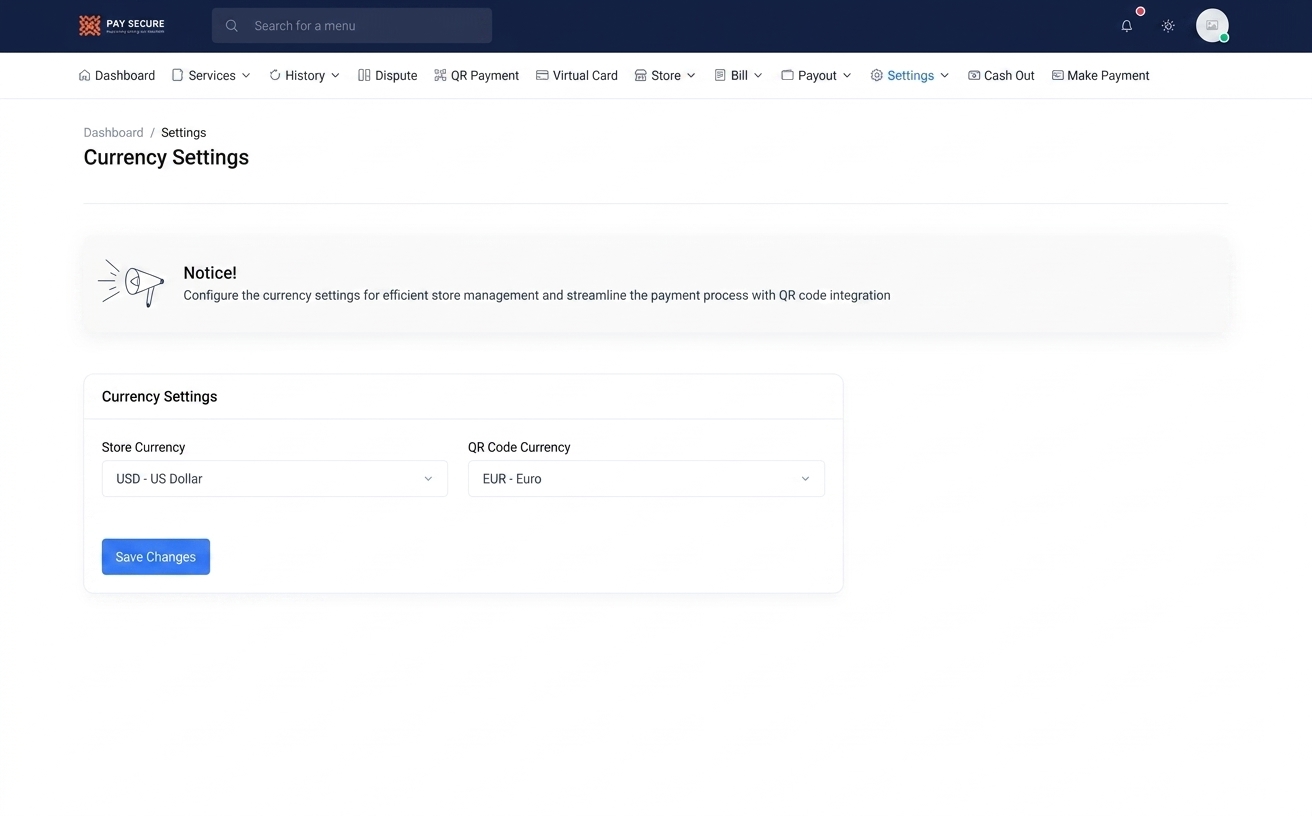The width and height of the screenshot is (1312, 816).
Task: Click the Pay Secure logo
Action: pyautogui.click(x=122, y=26)
